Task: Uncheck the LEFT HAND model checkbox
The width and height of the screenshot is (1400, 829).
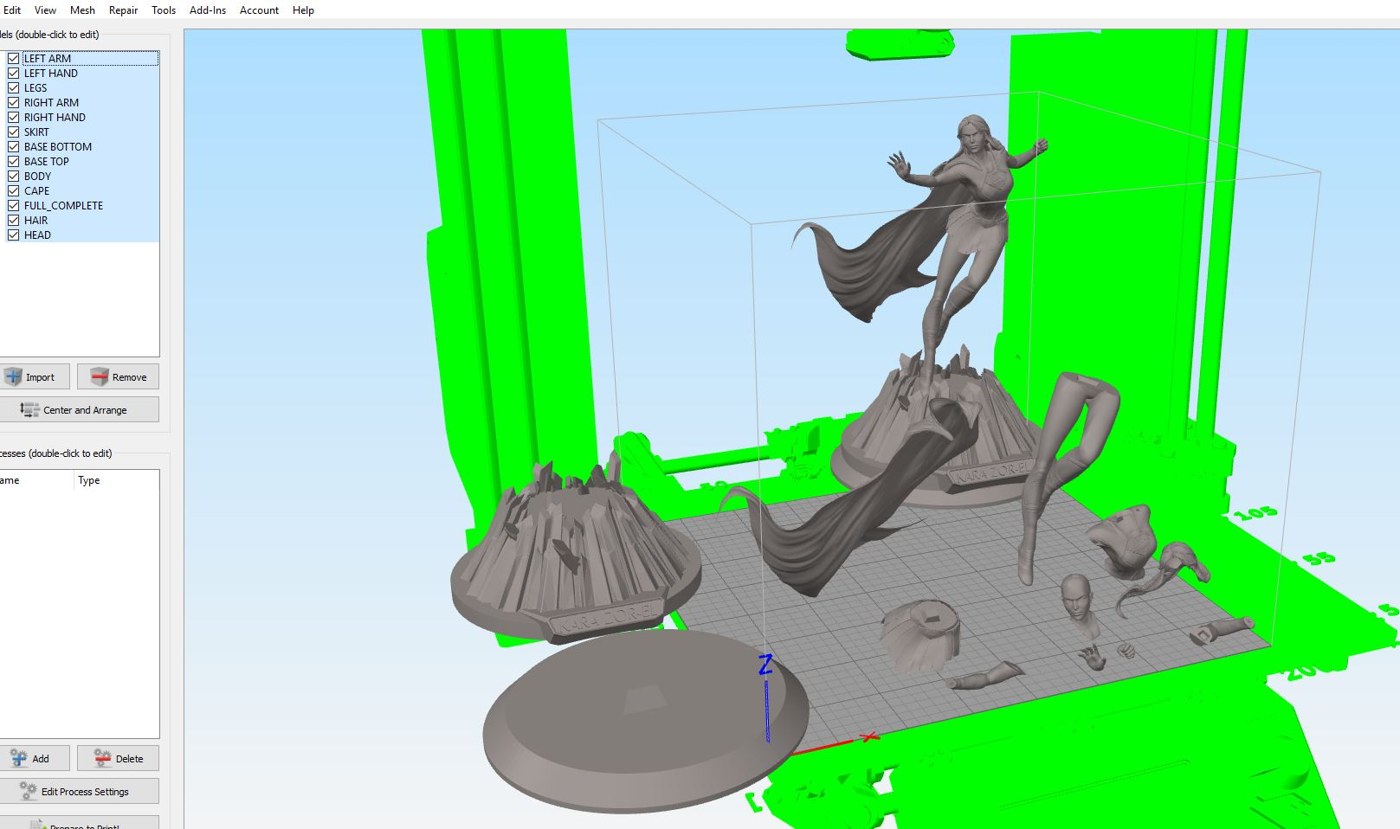Action: pyautogui.click(x=13, y=73)
